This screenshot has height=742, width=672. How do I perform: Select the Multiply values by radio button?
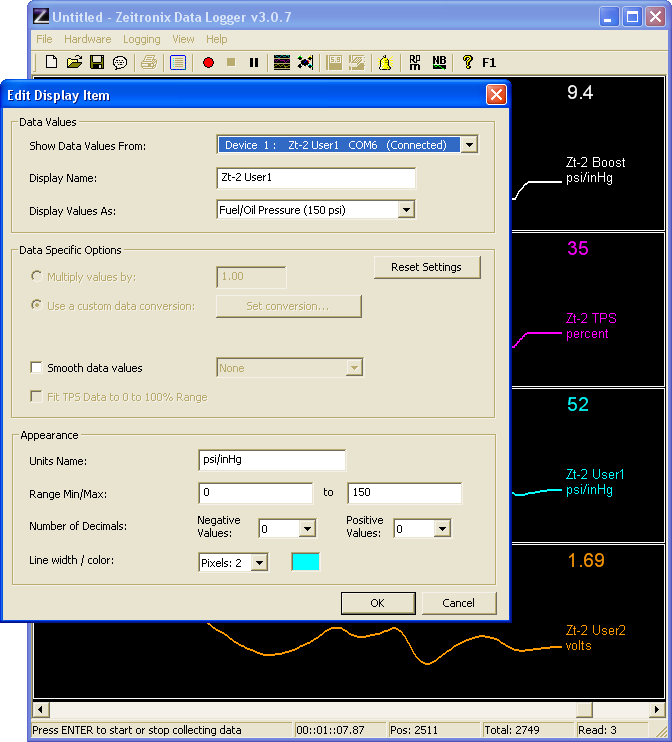36,276
